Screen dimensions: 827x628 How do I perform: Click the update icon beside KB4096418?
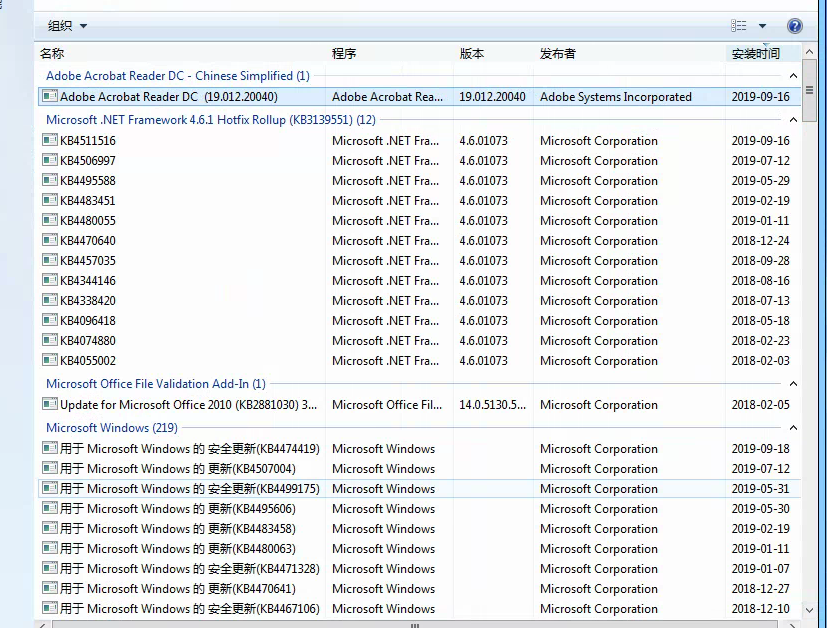50,320
